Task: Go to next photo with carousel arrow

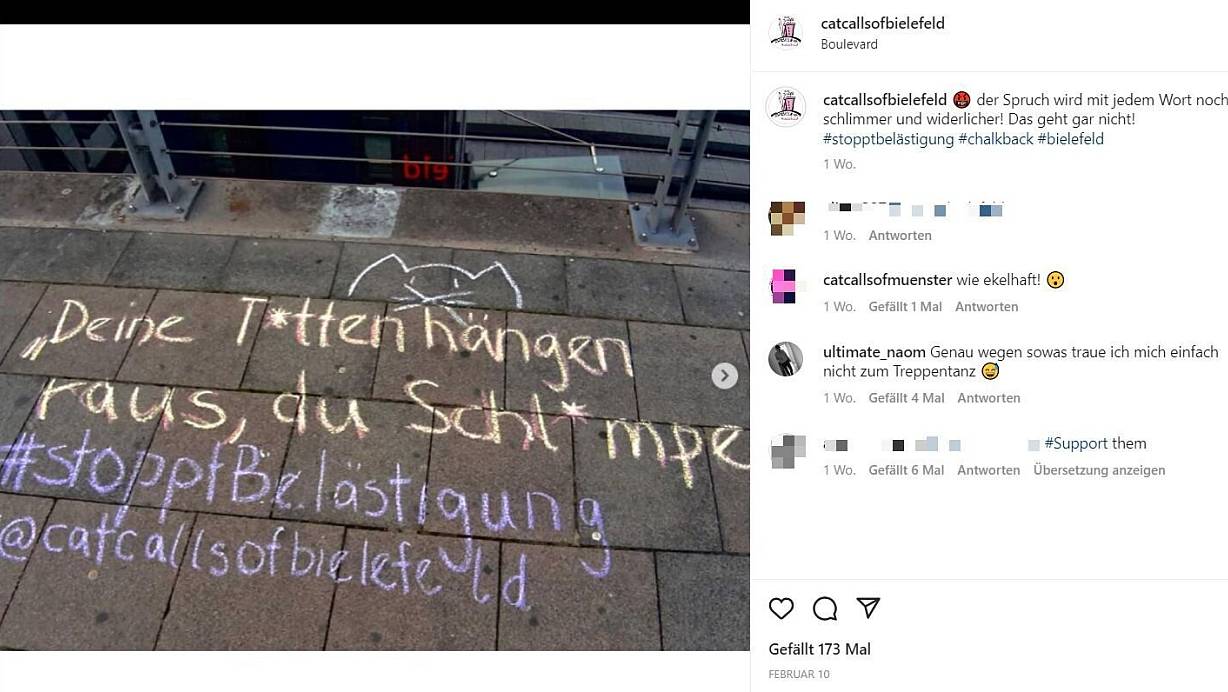Action: pyautogui.click(x=724, y=376)
